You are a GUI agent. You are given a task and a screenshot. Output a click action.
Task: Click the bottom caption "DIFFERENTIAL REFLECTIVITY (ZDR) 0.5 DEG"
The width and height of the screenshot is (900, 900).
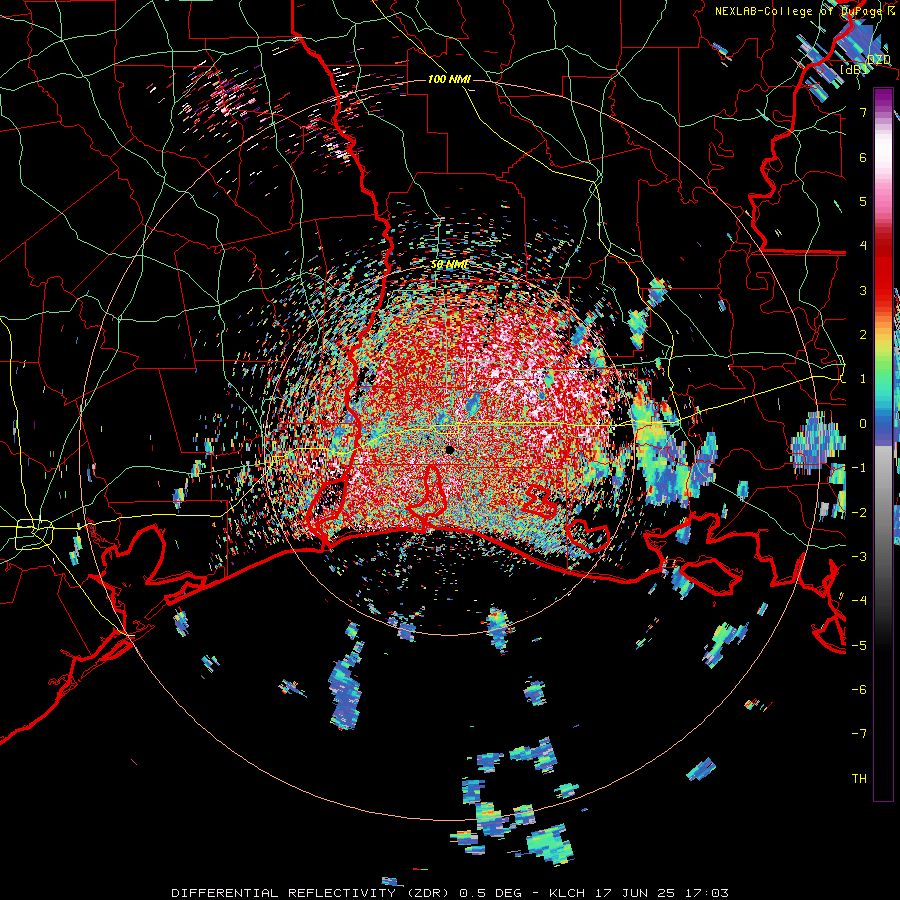(x=346, y=893)
